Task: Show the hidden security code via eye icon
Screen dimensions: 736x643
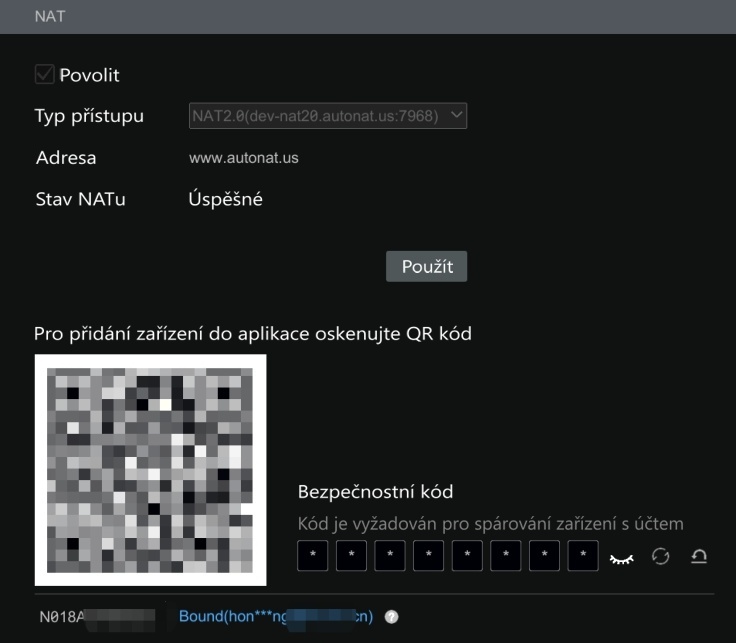Action: coord(621,558)
